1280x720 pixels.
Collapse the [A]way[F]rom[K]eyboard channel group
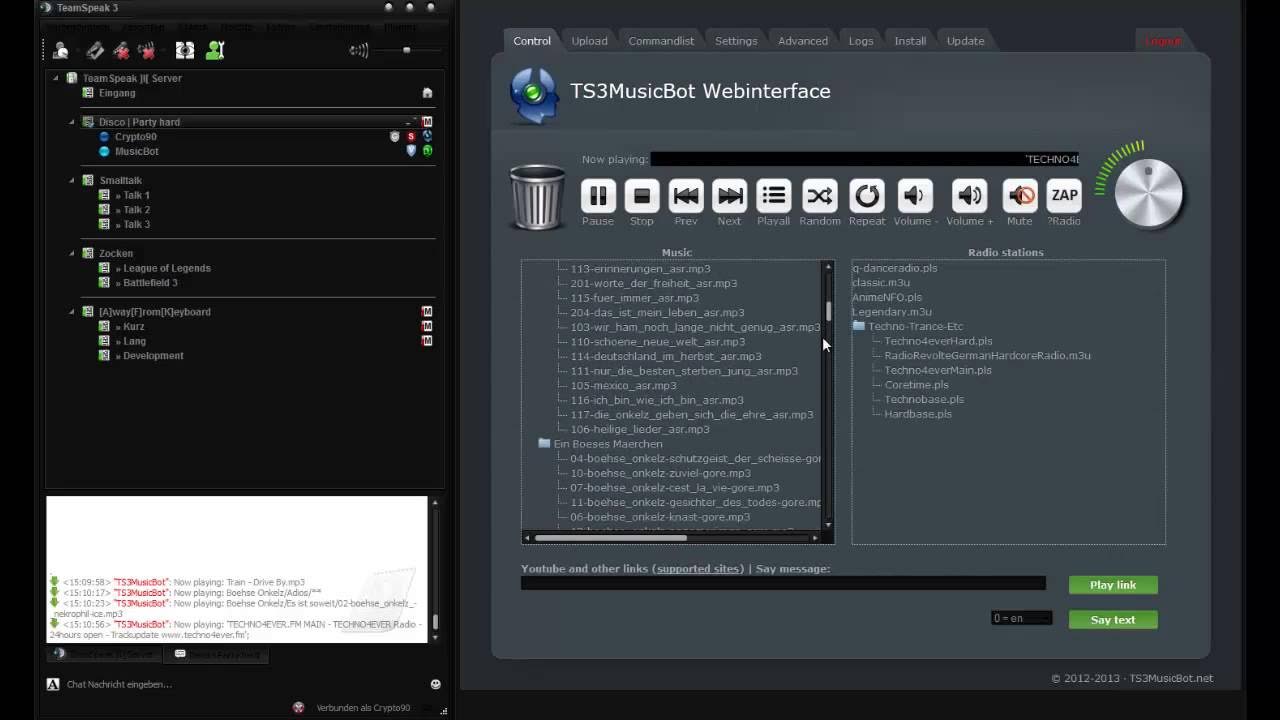click(72, 312)
